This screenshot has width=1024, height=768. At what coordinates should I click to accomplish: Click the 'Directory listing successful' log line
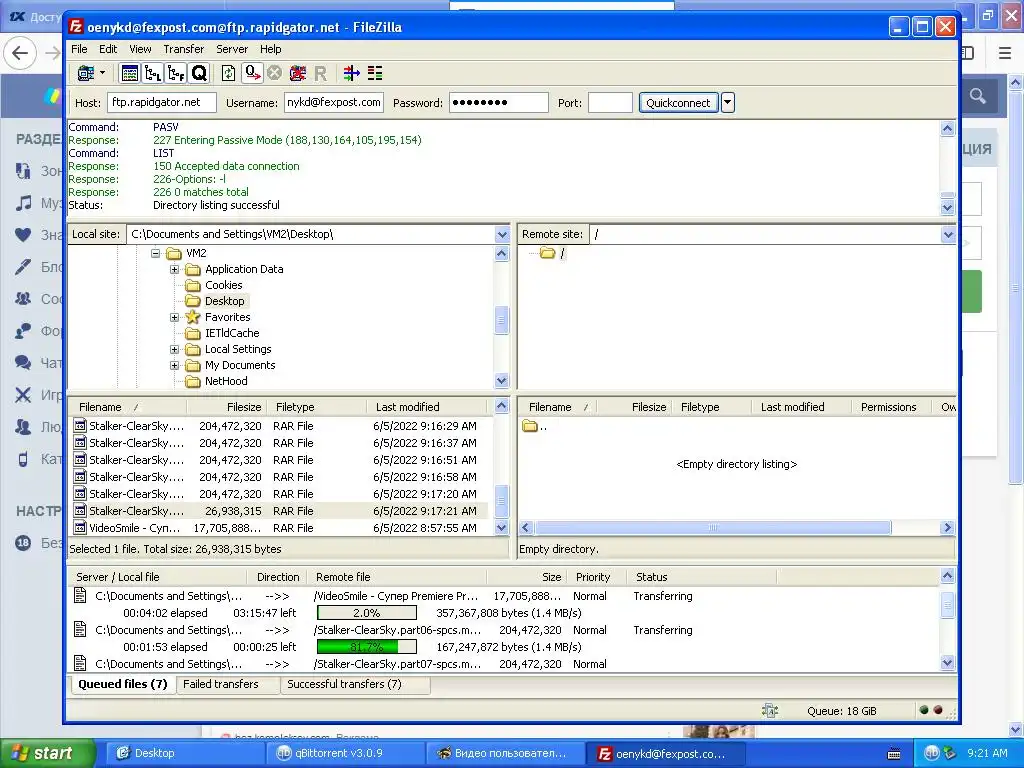[x=216, y=205]
